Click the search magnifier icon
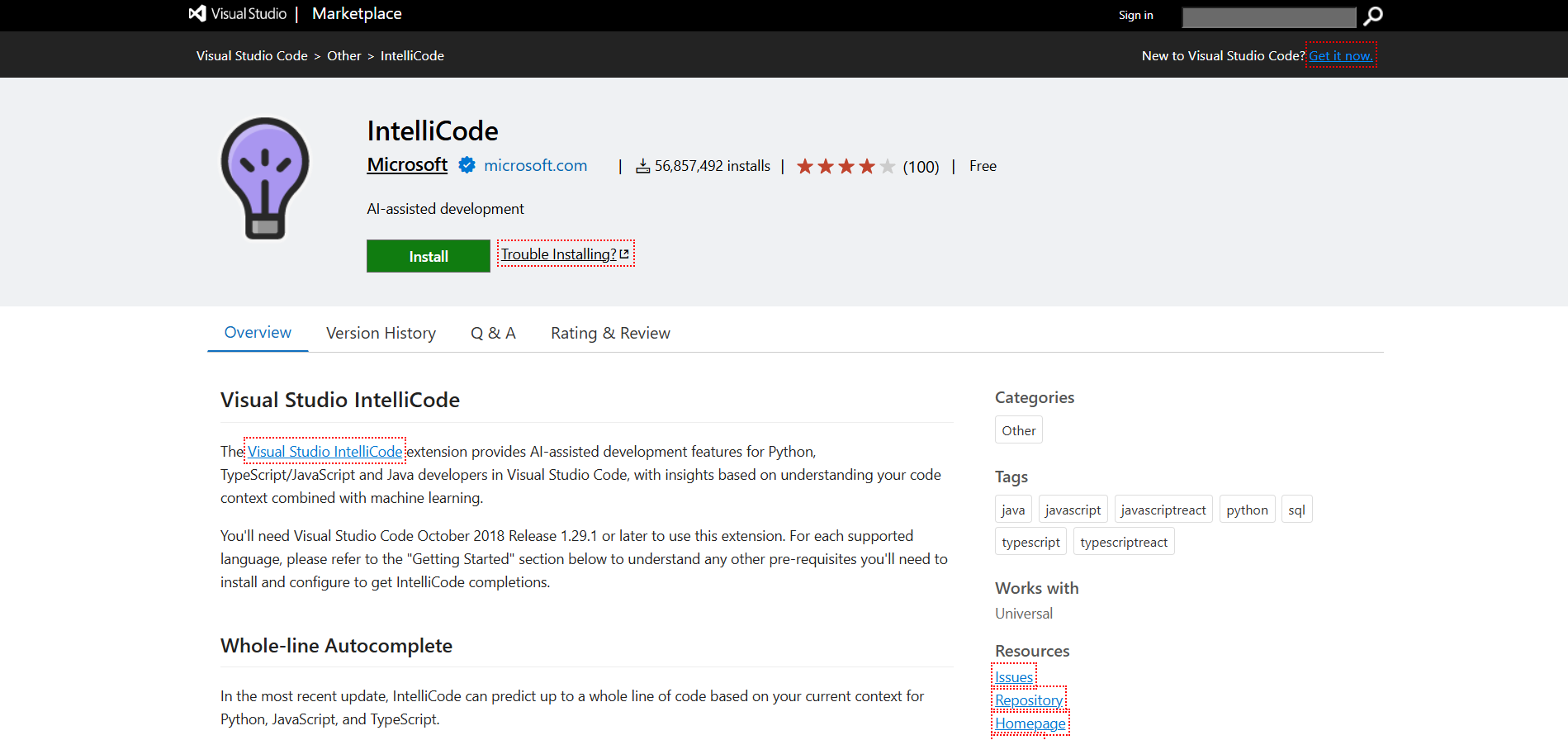This screenshot has height=740, width=1568. click(1372, 16)
